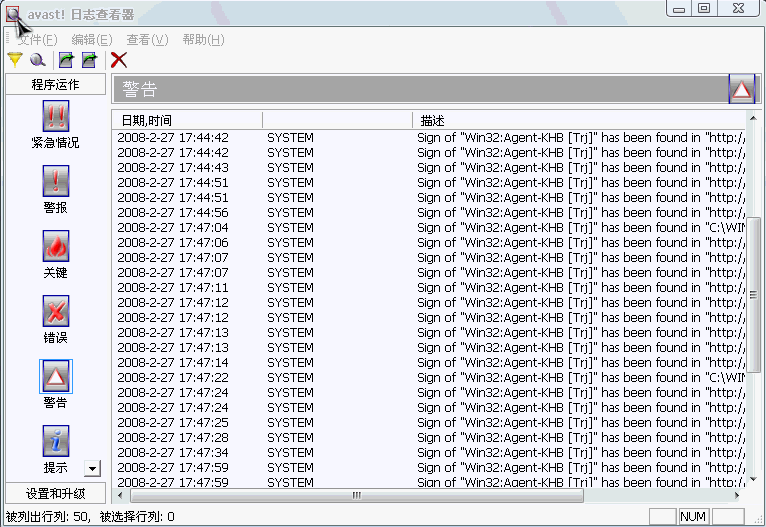The width and height of the screenshot is (766, 527).
Task: Minimize the avast! log viewer window
Action: tap(679, 9)
